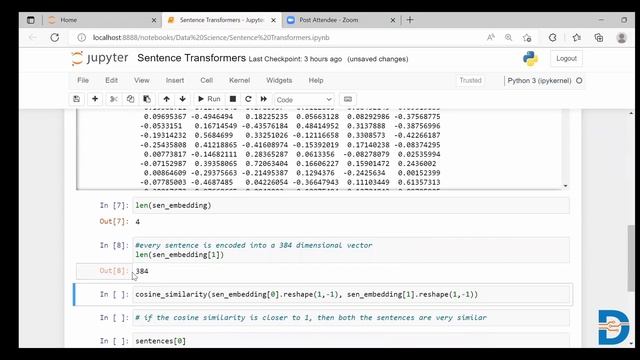Restart kernel and run all cells icon
This screenshot has height=360, width=640.
click(264, 99)
